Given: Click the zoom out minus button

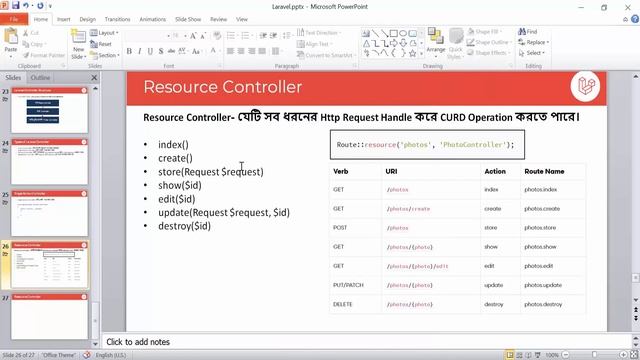Looking at the screenshot, I should [566, 355].
